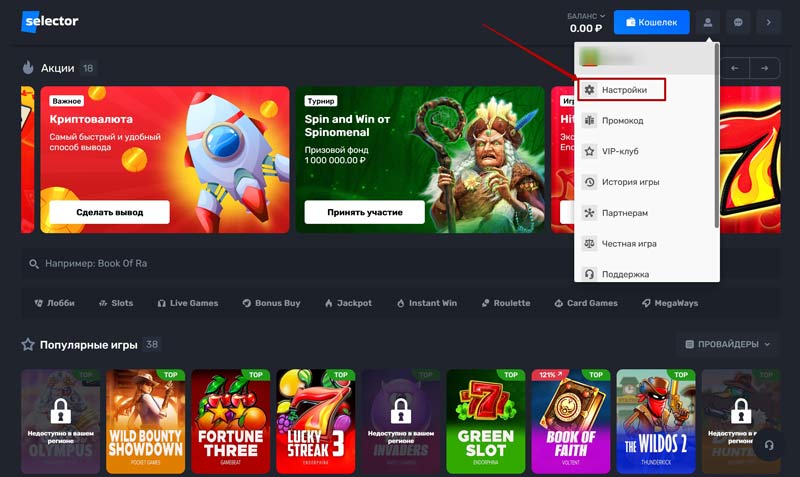Click previous promotions arrow

click(735, 68)
